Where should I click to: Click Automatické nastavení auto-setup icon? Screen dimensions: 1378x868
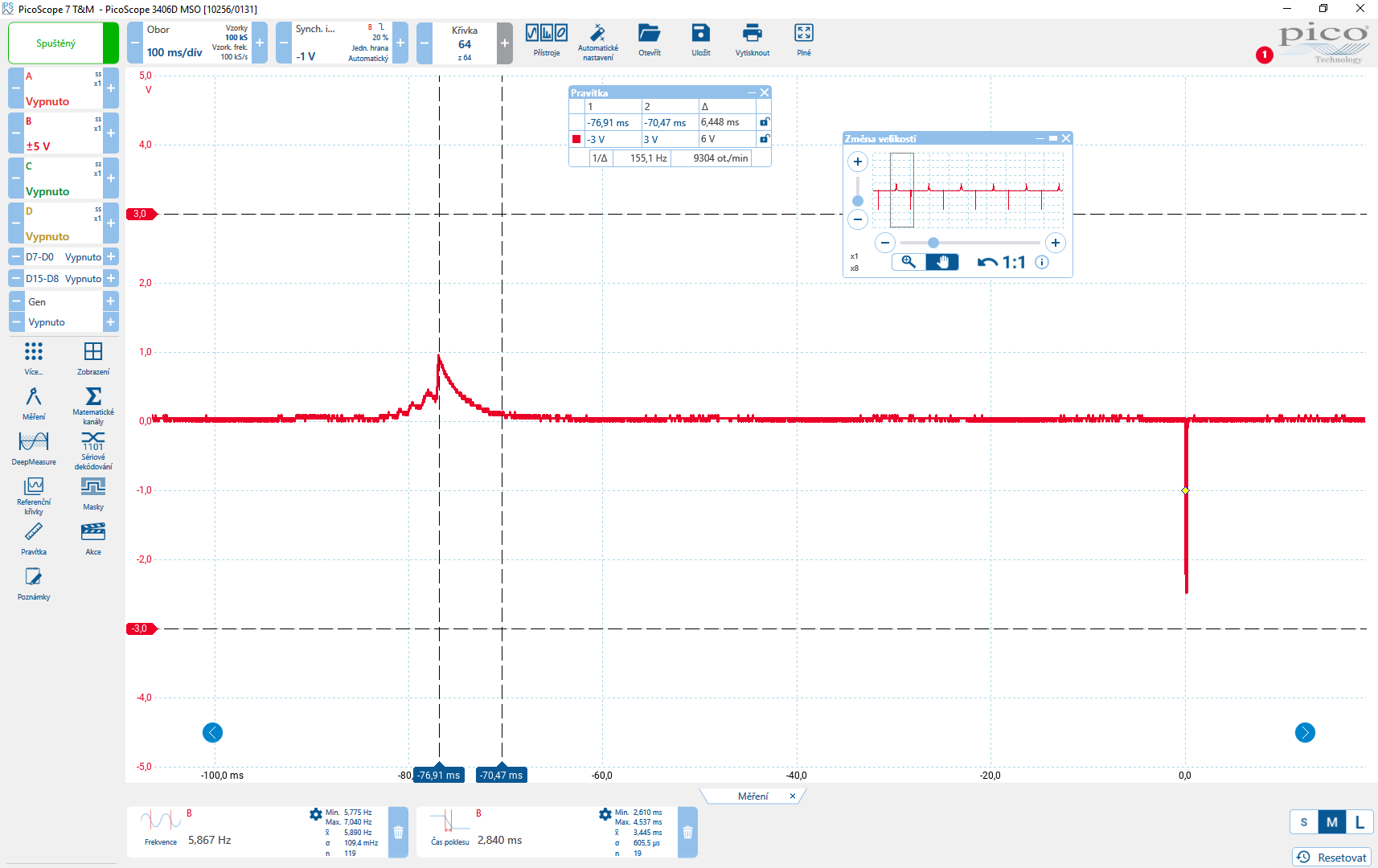pyautogui.click(x=597, y=39)
